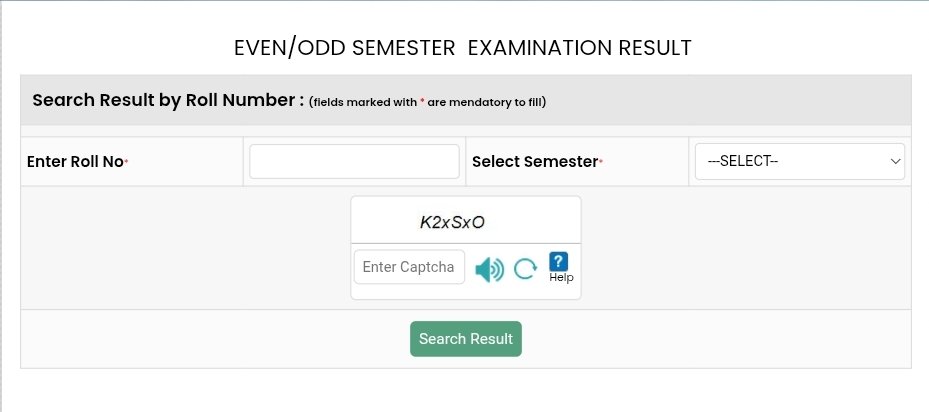The image size is (929, 412).
Task: Click the 'Enter Roll No' label
Action: (x=74, y=161)
